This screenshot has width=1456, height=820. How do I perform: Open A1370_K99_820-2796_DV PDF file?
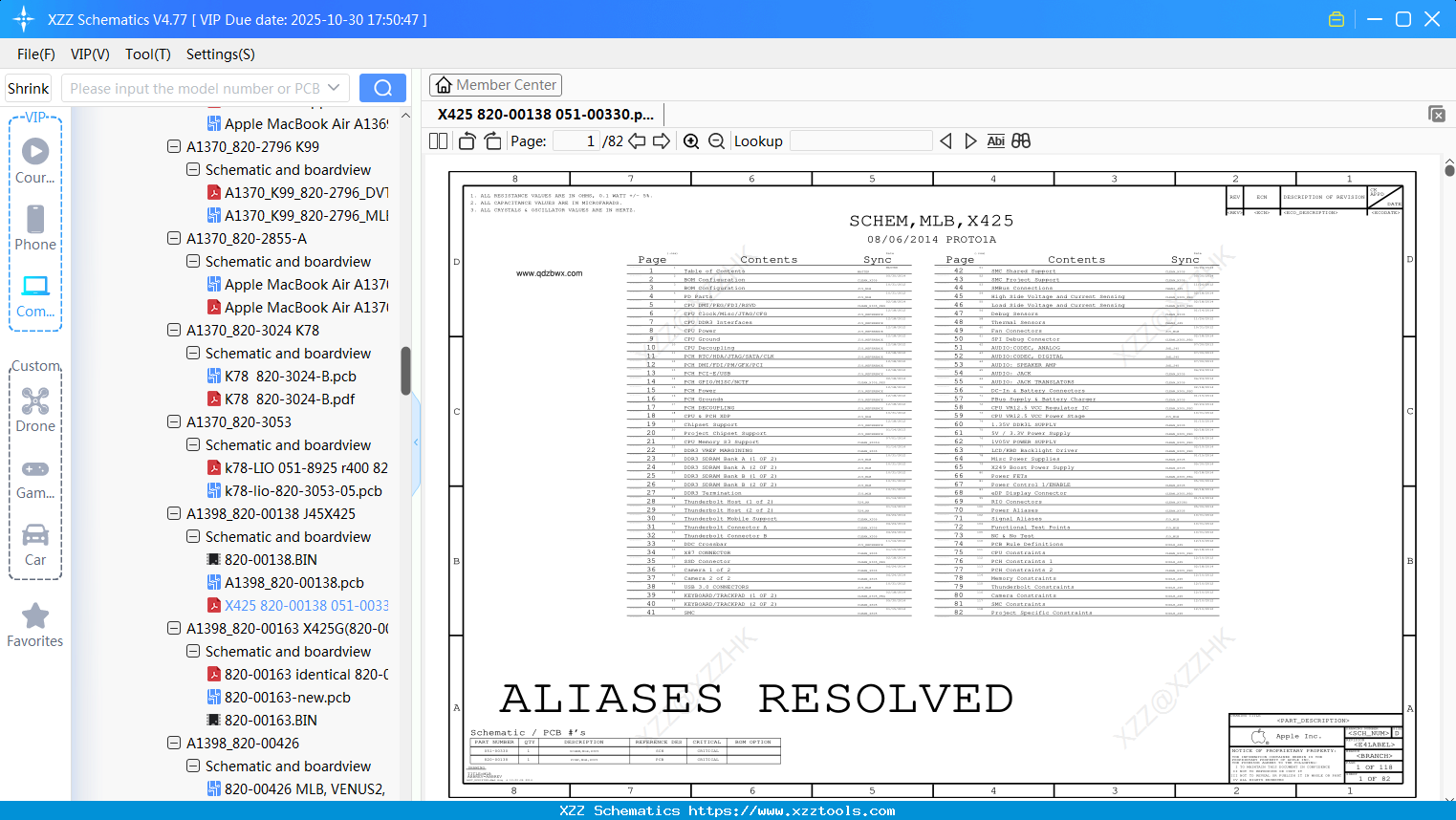pos(297,193)
